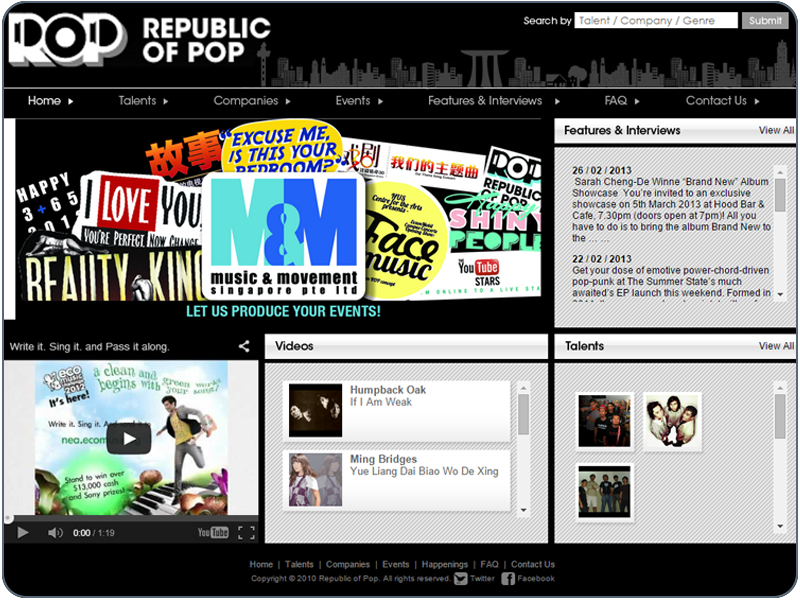The height and width of the screenshot is (600, 800).
Task: Open the video on YouTube via the logo
Action: point(213,533)
